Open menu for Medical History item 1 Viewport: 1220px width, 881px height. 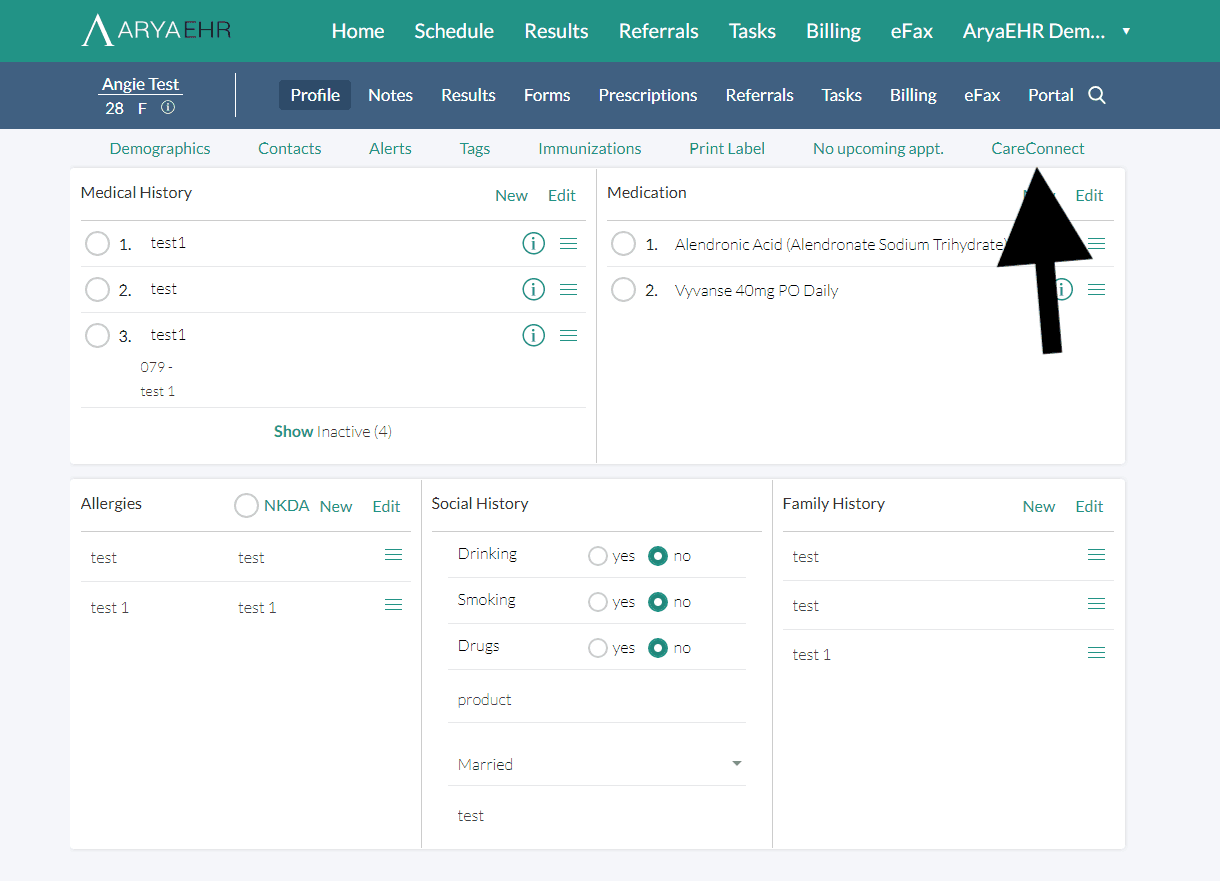tap(569, 243)
